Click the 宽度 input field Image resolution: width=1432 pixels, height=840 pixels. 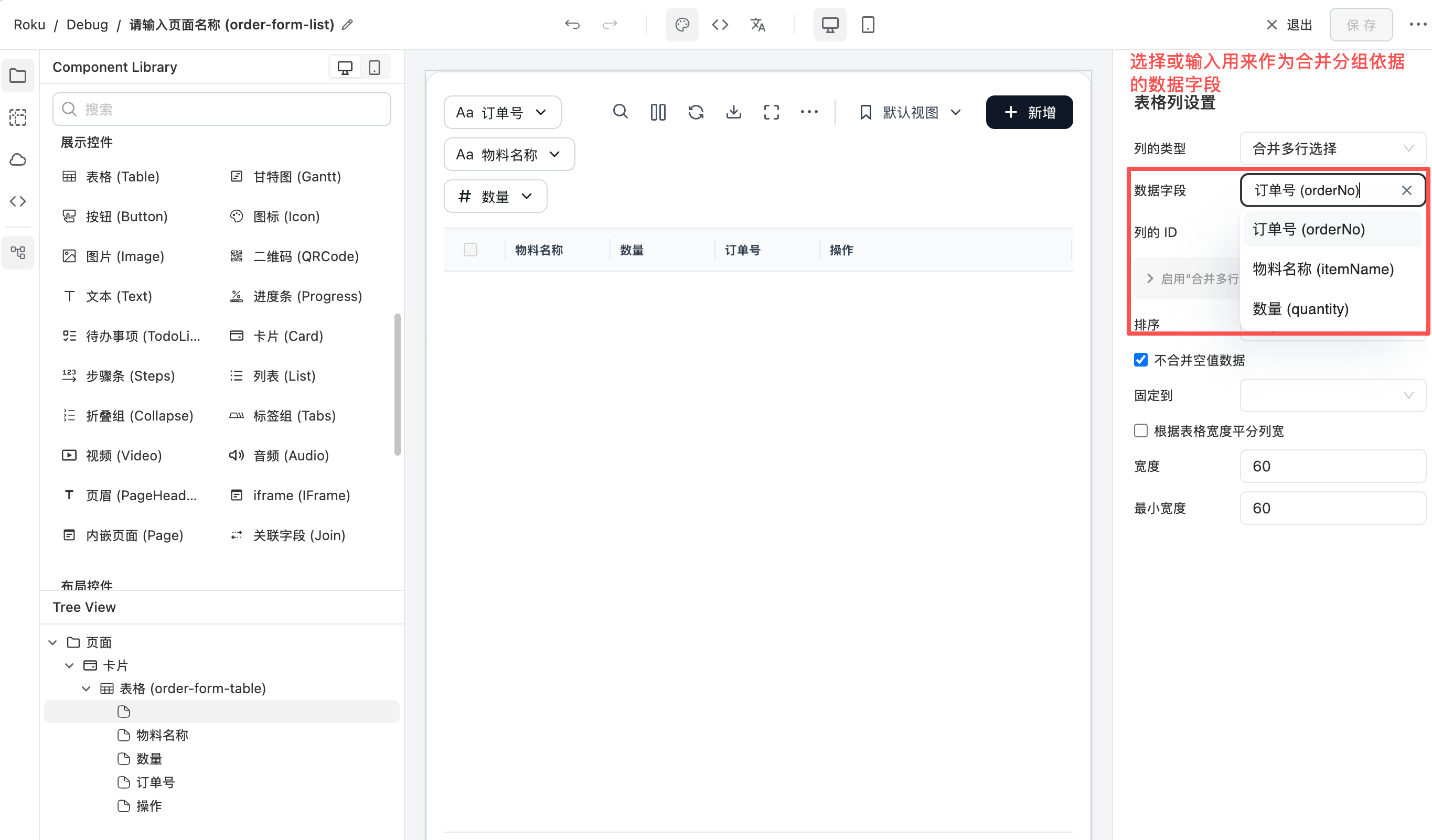(x=1332, y=466)
